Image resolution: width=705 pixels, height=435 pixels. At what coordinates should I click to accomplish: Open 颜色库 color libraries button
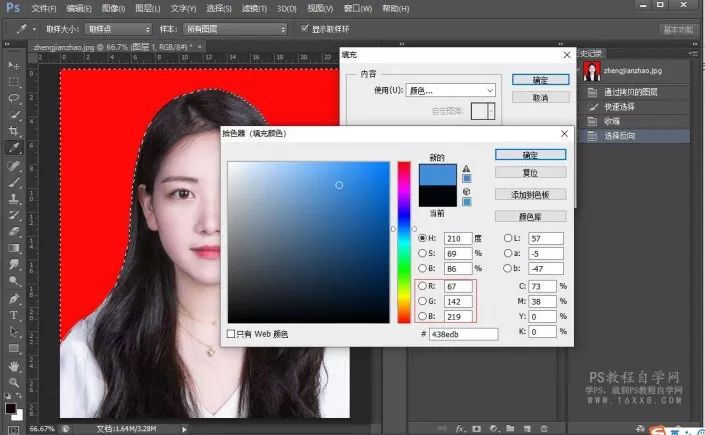coord(531,216)
